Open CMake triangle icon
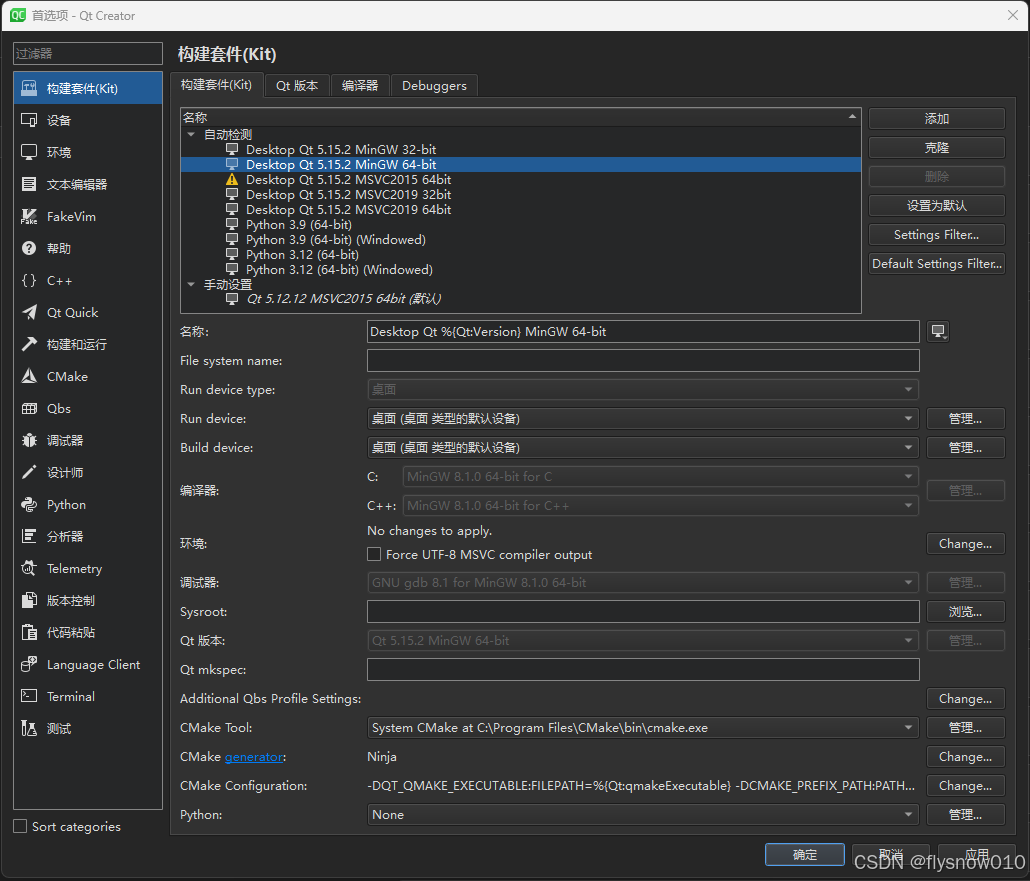This screenshot has height=881, width=1030. coord(29,376)
